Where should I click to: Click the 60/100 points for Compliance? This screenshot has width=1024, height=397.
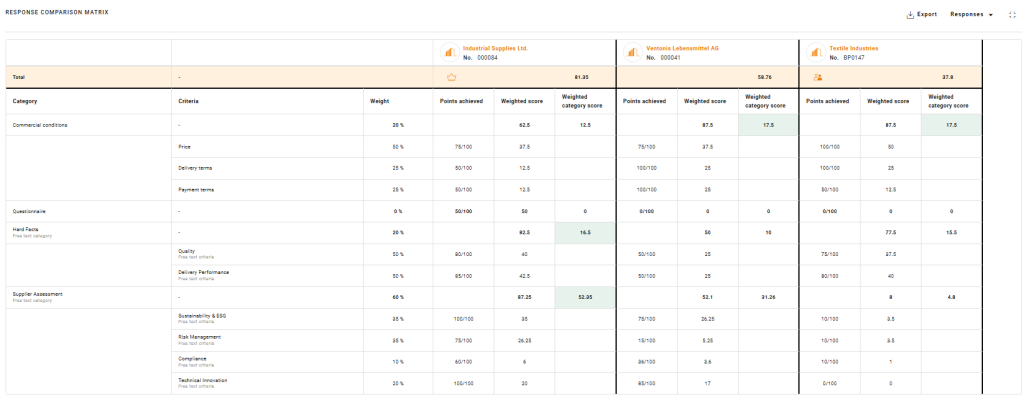click(x=464, y=362)
